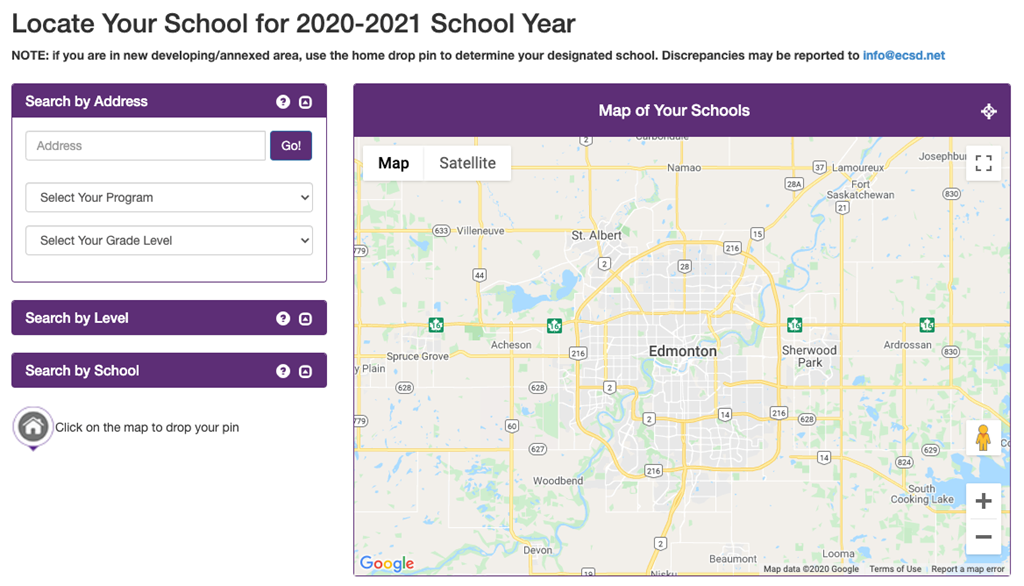Click the move icon in map header
The width and height of the screenshot is (1024, 586).
pyautogui.click(x=988, y=111)
